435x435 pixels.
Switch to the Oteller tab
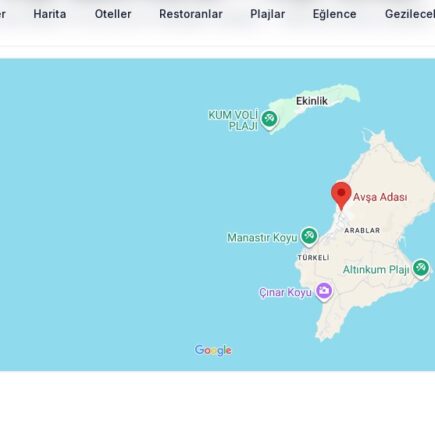coord(113,14)
